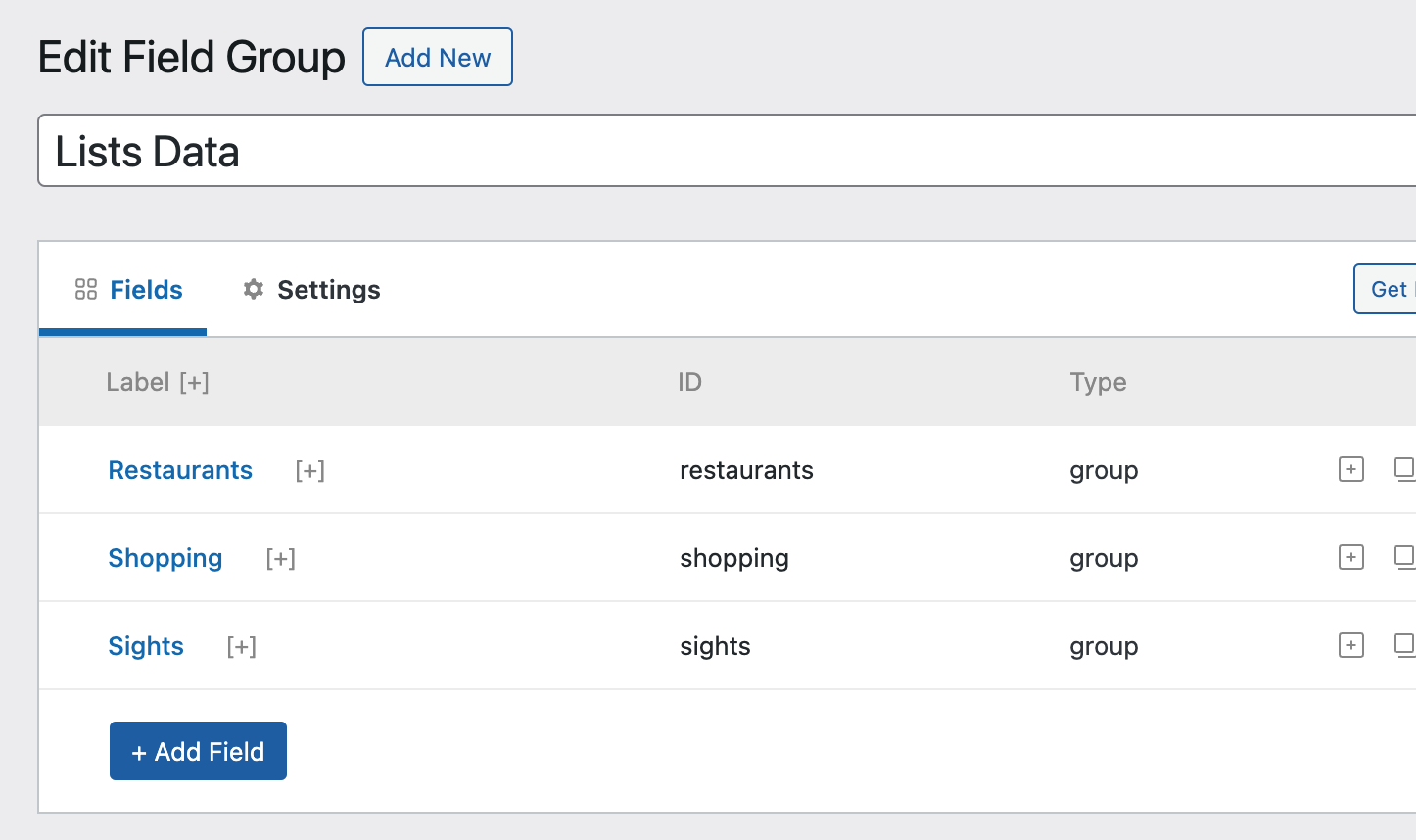
Task: Click the plus-box icon in Shopping row
Action: click(1351, 557)
